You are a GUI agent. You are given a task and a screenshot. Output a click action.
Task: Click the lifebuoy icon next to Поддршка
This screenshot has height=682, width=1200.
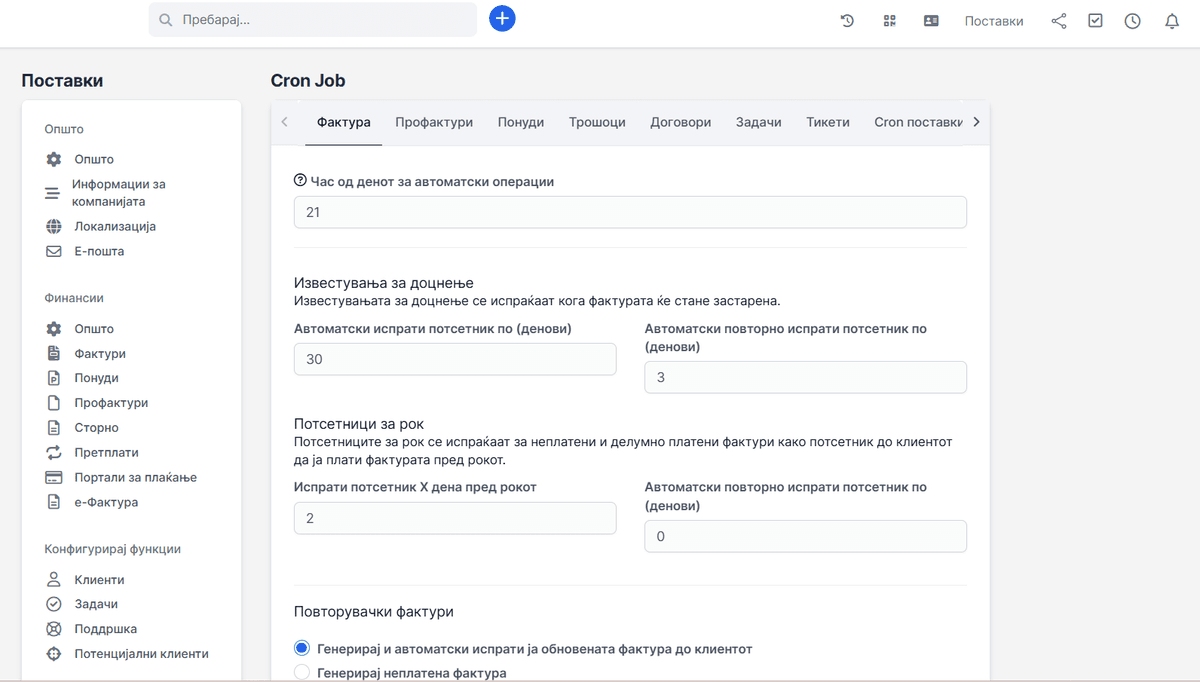[x=54, y=629]
